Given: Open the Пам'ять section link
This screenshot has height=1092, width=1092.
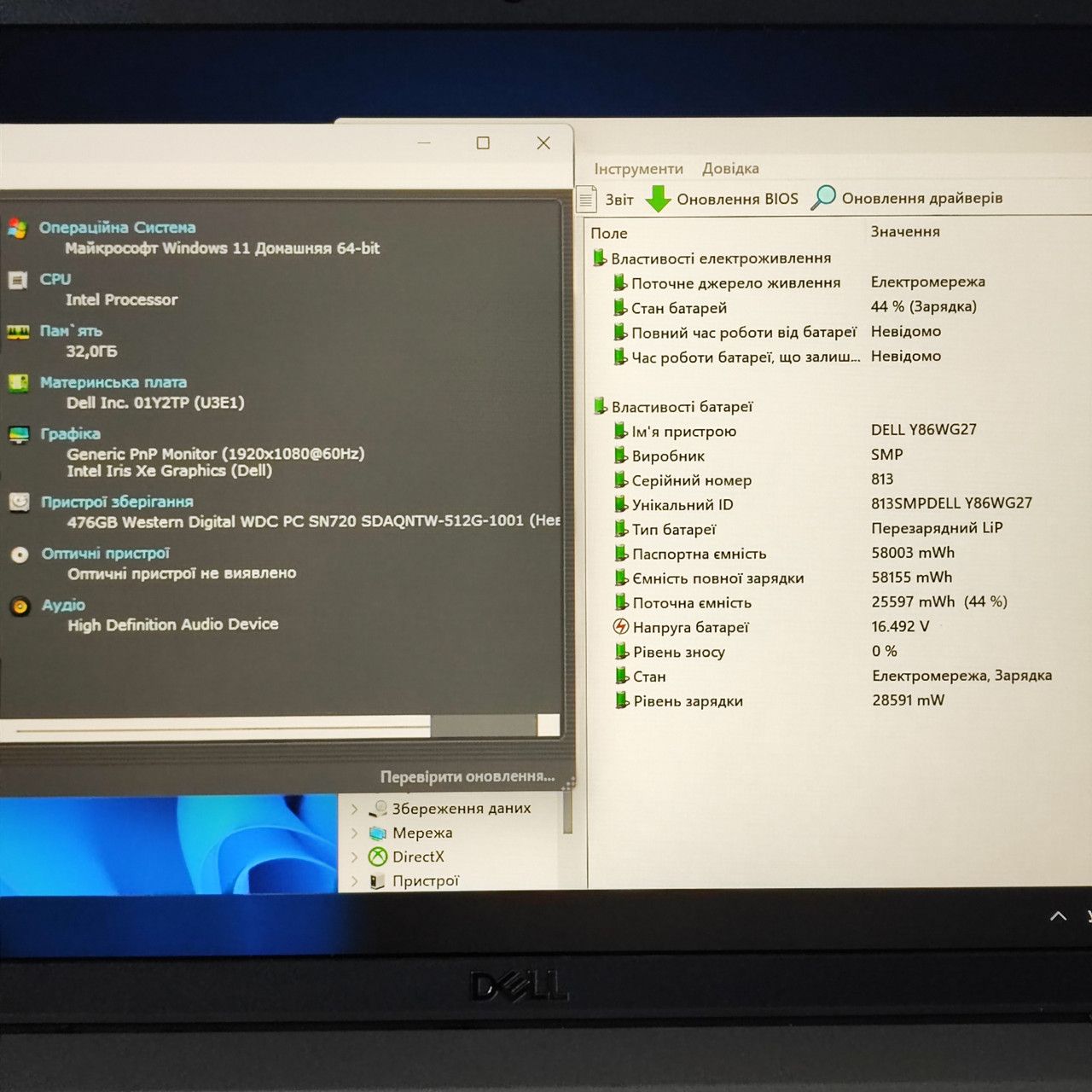Looking at the screenshot, I should coord(71,331).
